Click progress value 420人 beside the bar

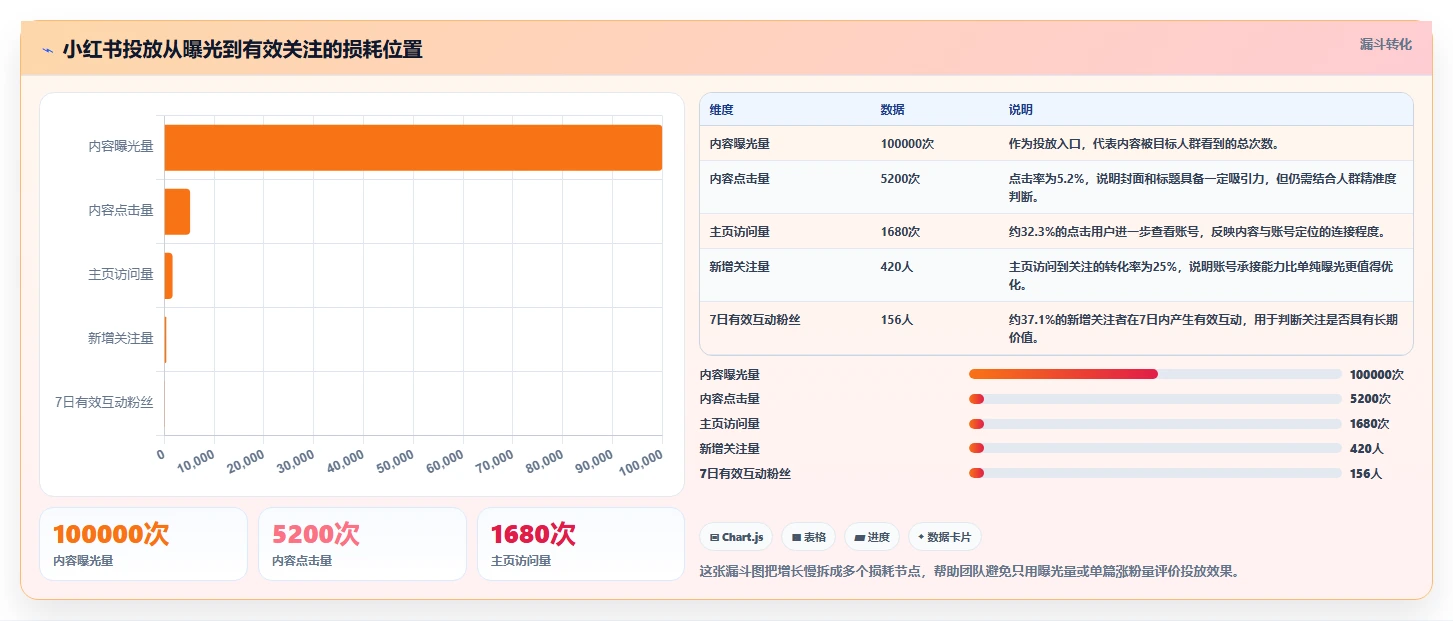(1367, 449)
